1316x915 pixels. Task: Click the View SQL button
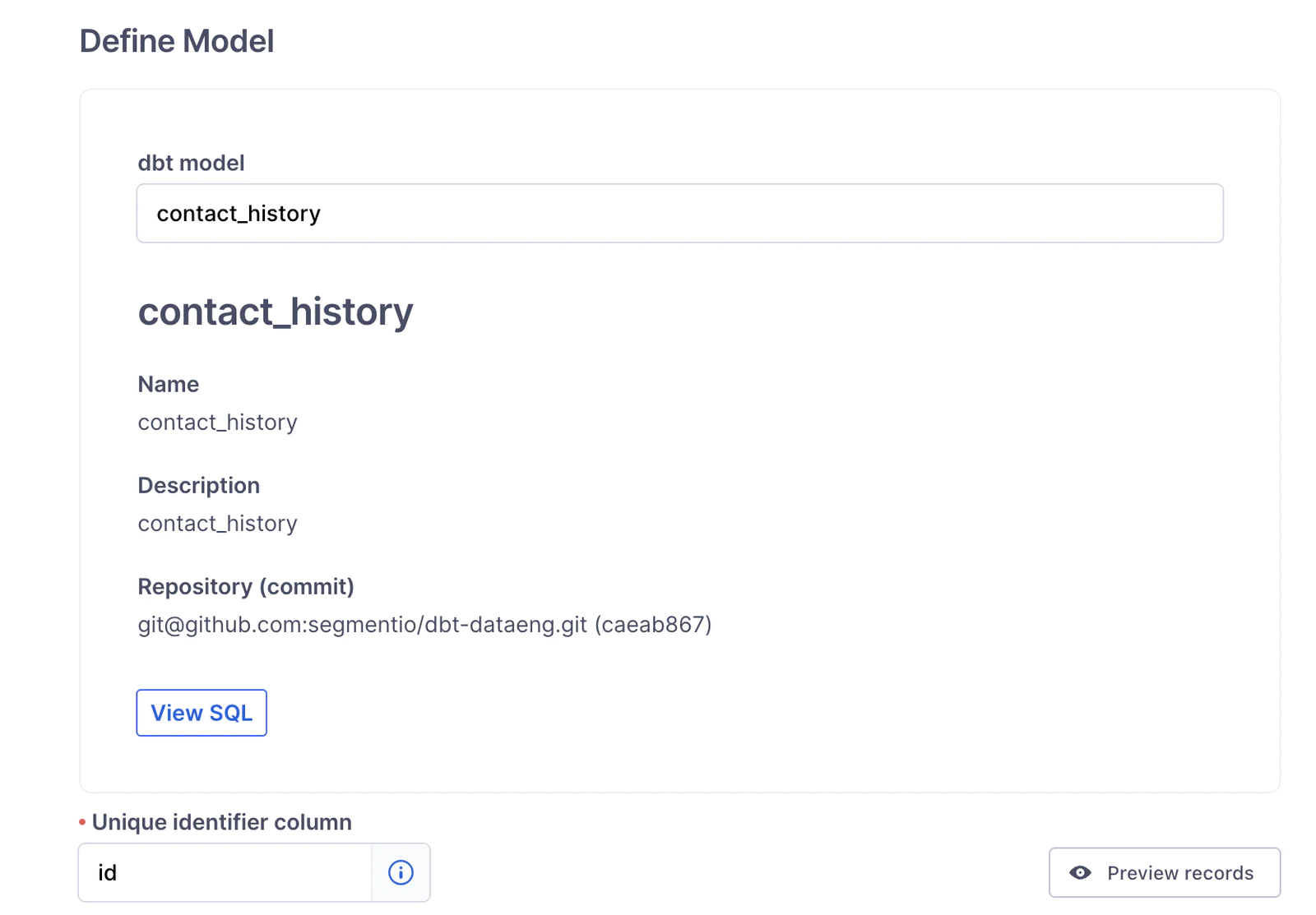[x=202, y=713]
